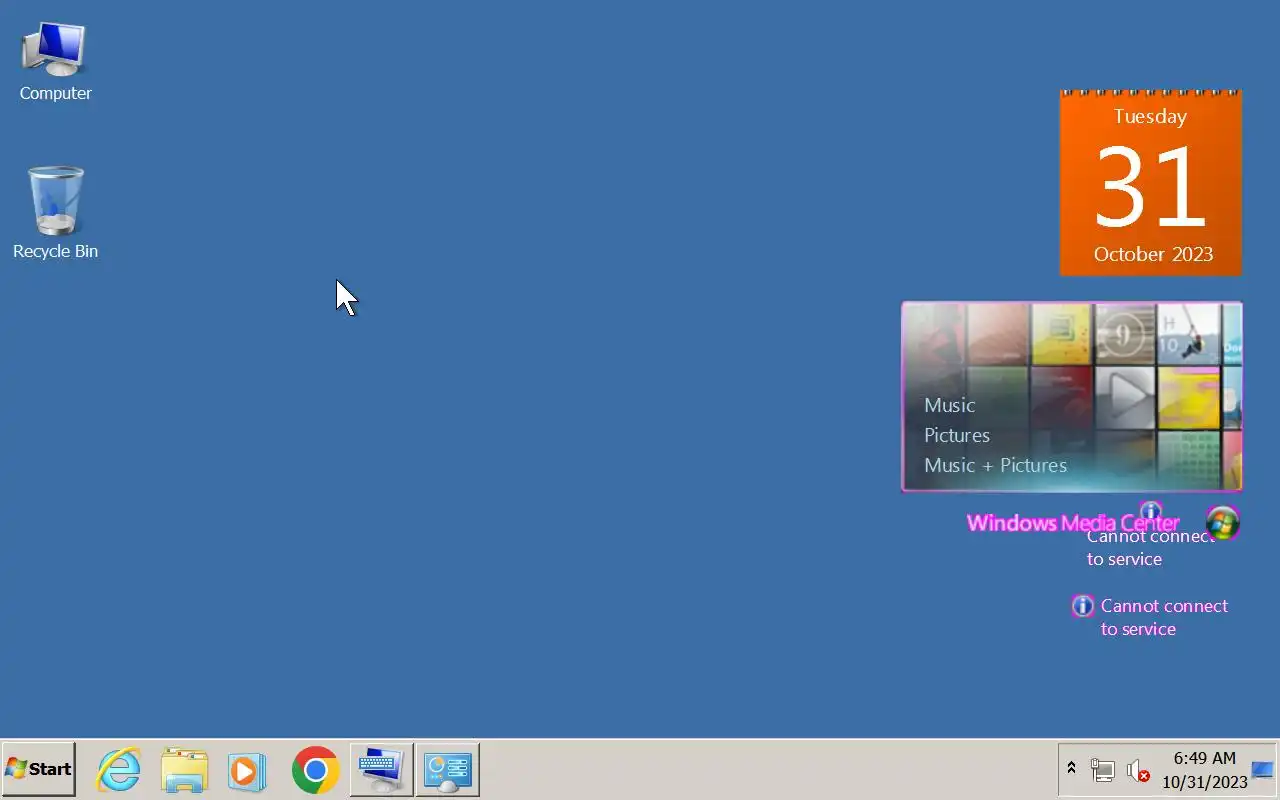Open the 6:49 AM taskbar clock
This screenshot has height=800, width=1280.
(x=1204, y=770)
